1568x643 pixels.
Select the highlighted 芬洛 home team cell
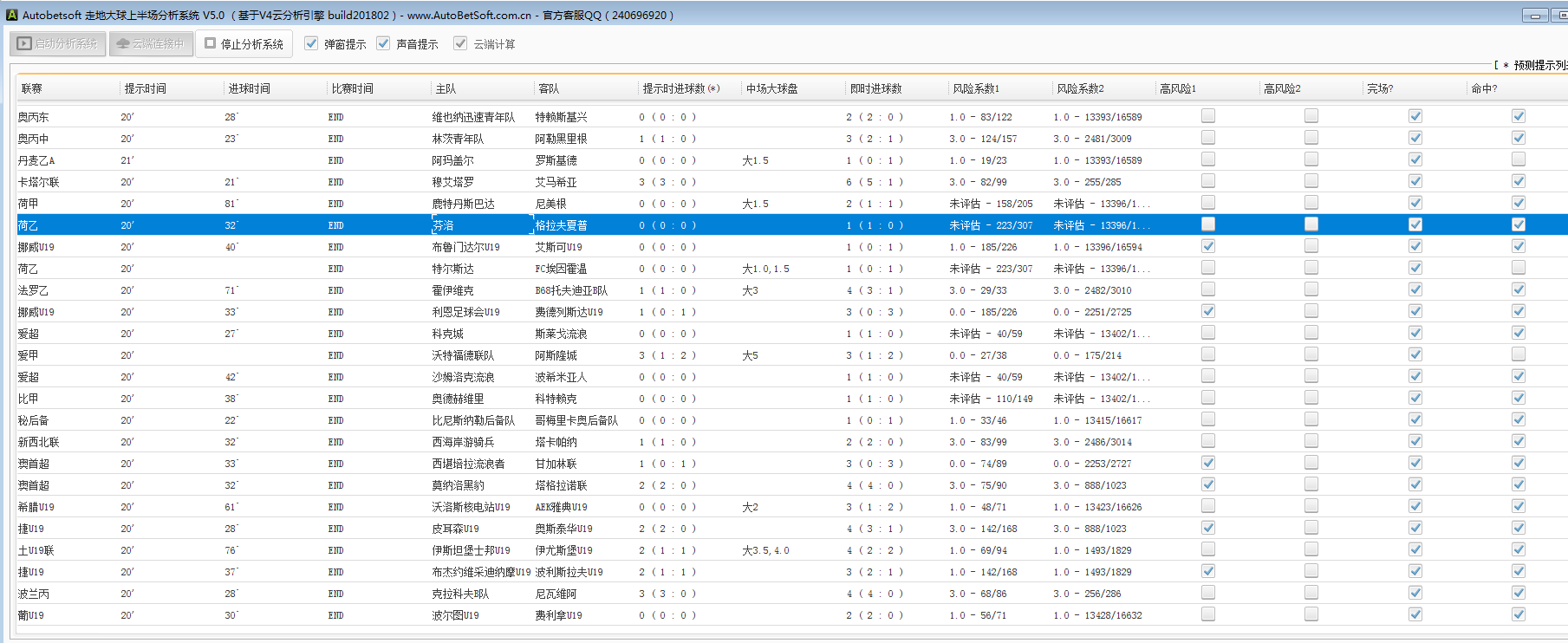[x=444, y=225]
